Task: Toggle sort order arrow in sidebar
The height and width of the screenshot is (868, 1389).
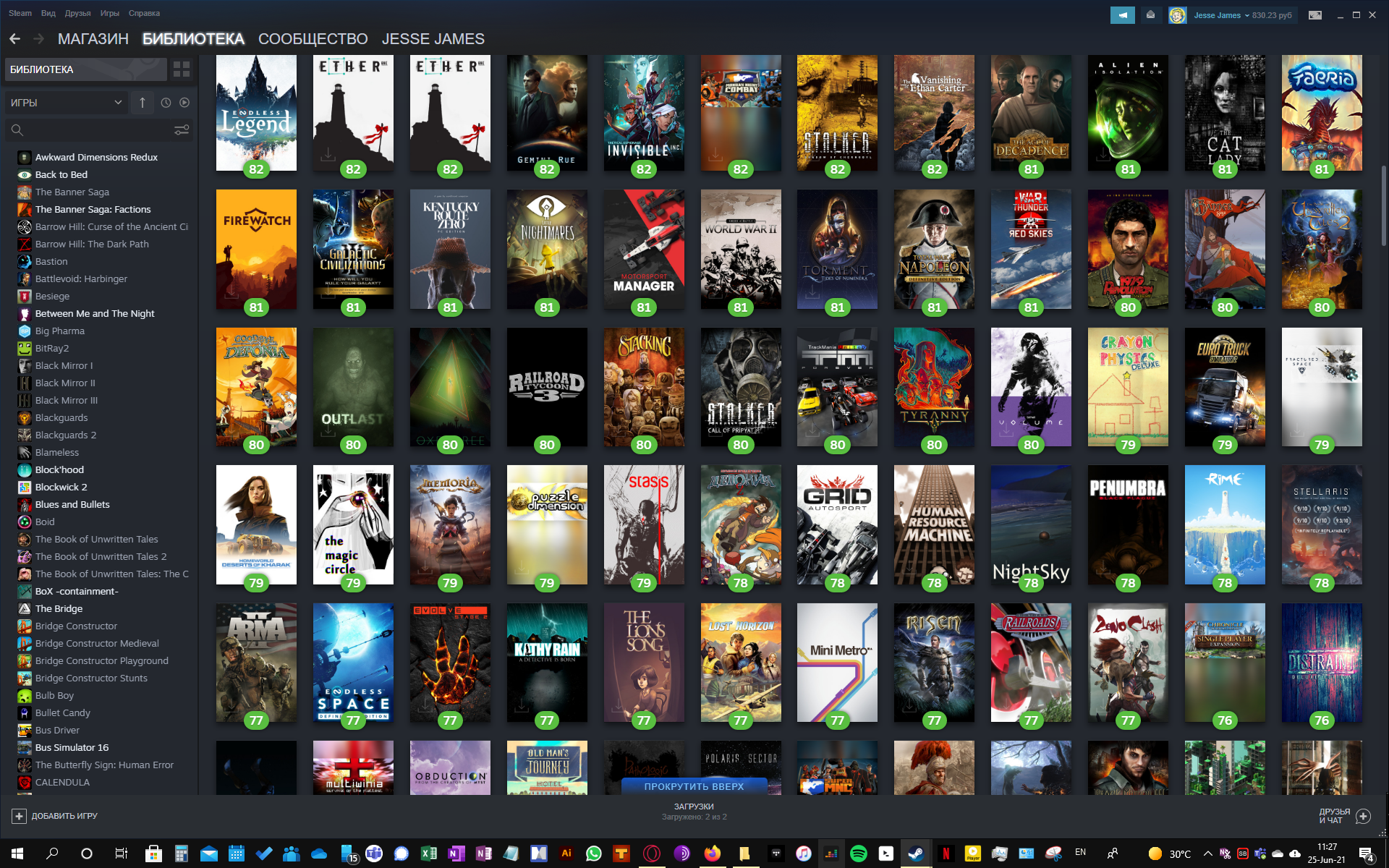Action: pyautogui.click(x=143, y=103)
